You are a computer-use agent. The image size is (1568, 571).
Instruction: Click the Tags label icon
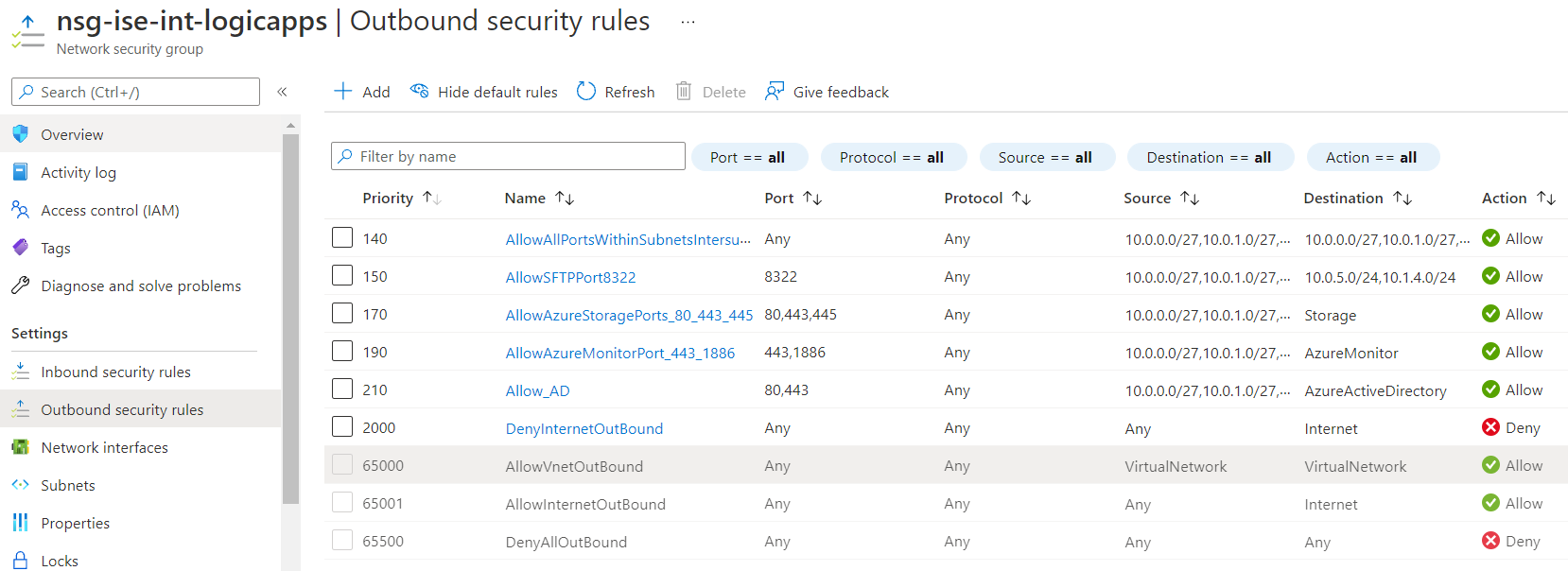pyautogui.click(x=20, y=248)
